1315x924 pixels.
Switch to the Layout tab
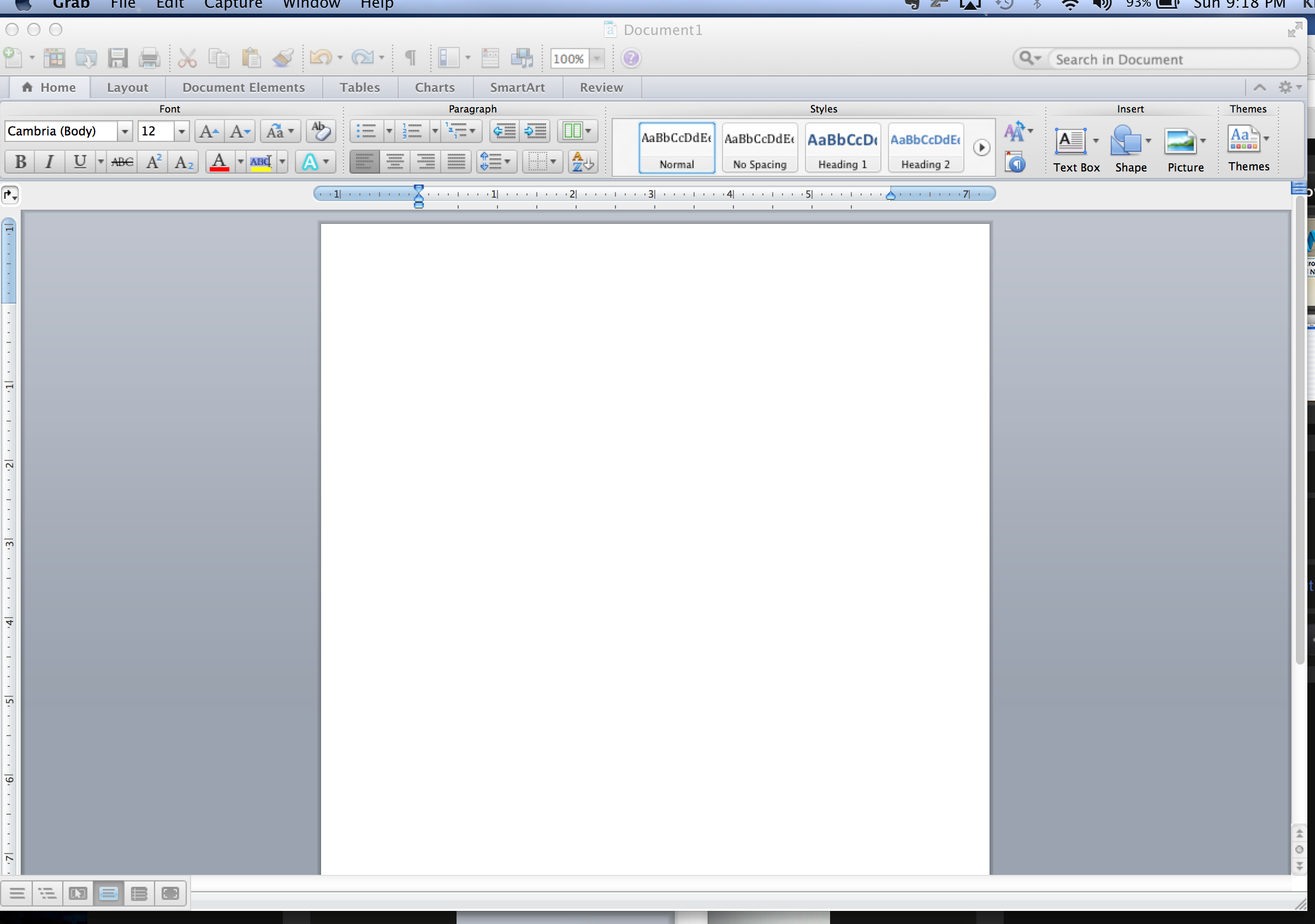pyautogui.click(x=127, y=87)
